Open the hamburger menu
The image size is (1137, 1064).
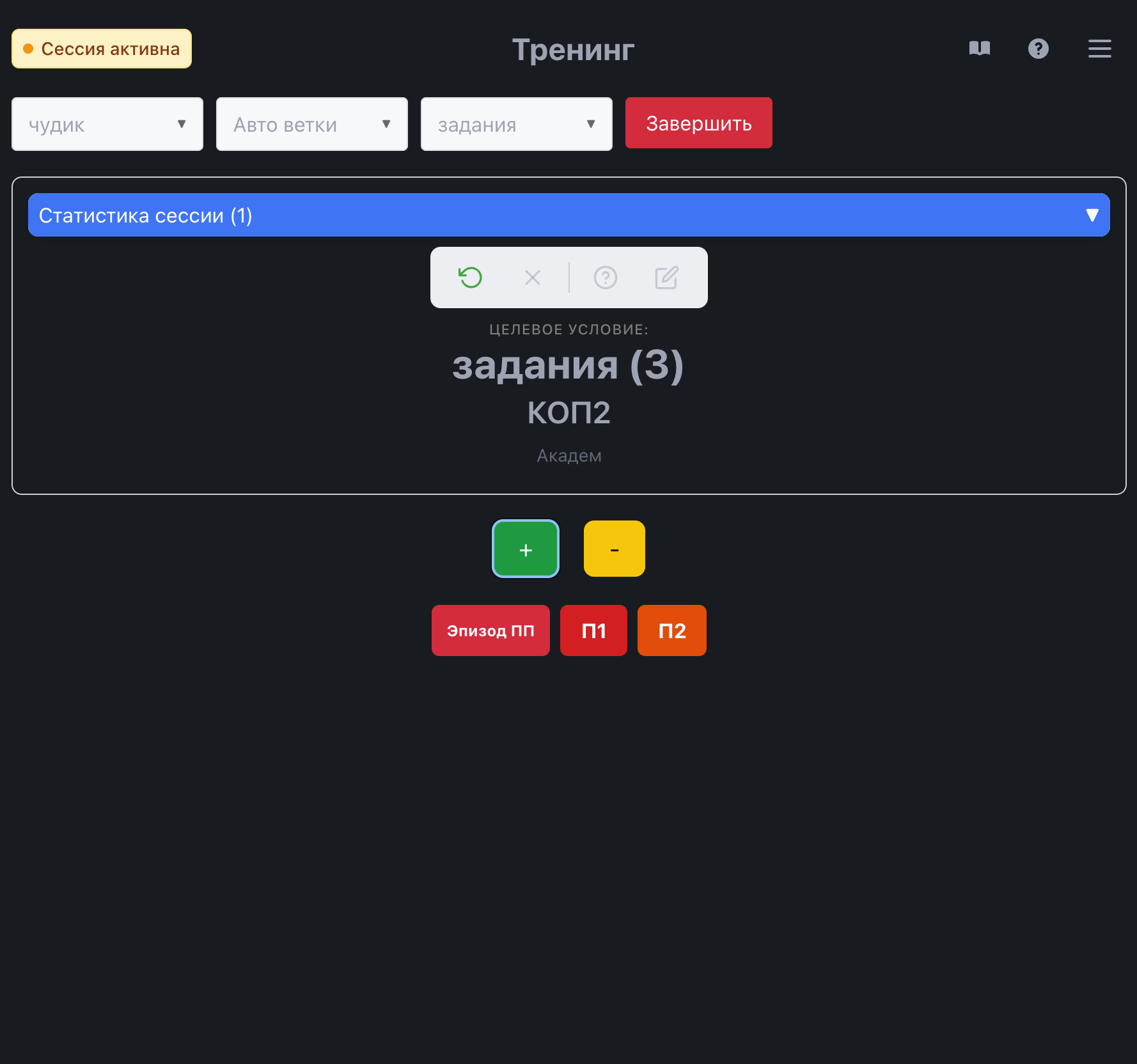coord(1099,49)
